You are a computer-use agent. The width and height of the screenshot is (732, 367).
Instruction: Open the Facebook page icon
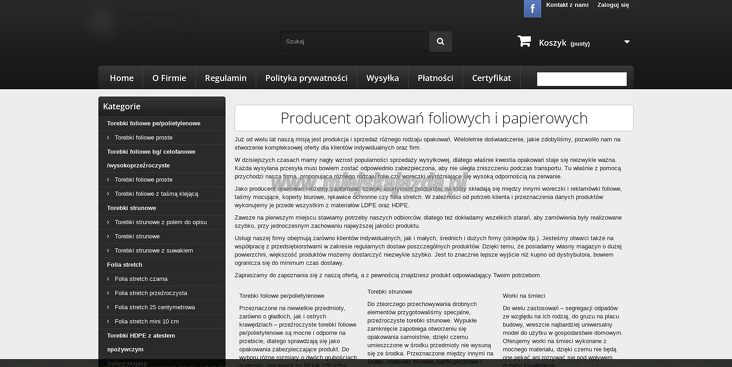[x=532, y=8]
